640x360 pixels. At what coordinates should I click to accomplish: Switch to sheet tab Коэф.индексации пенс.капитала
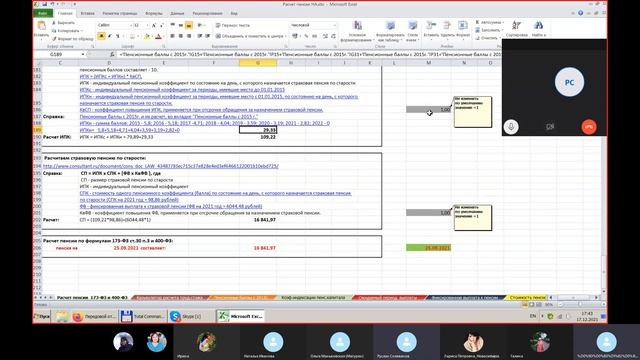(313, 298)
